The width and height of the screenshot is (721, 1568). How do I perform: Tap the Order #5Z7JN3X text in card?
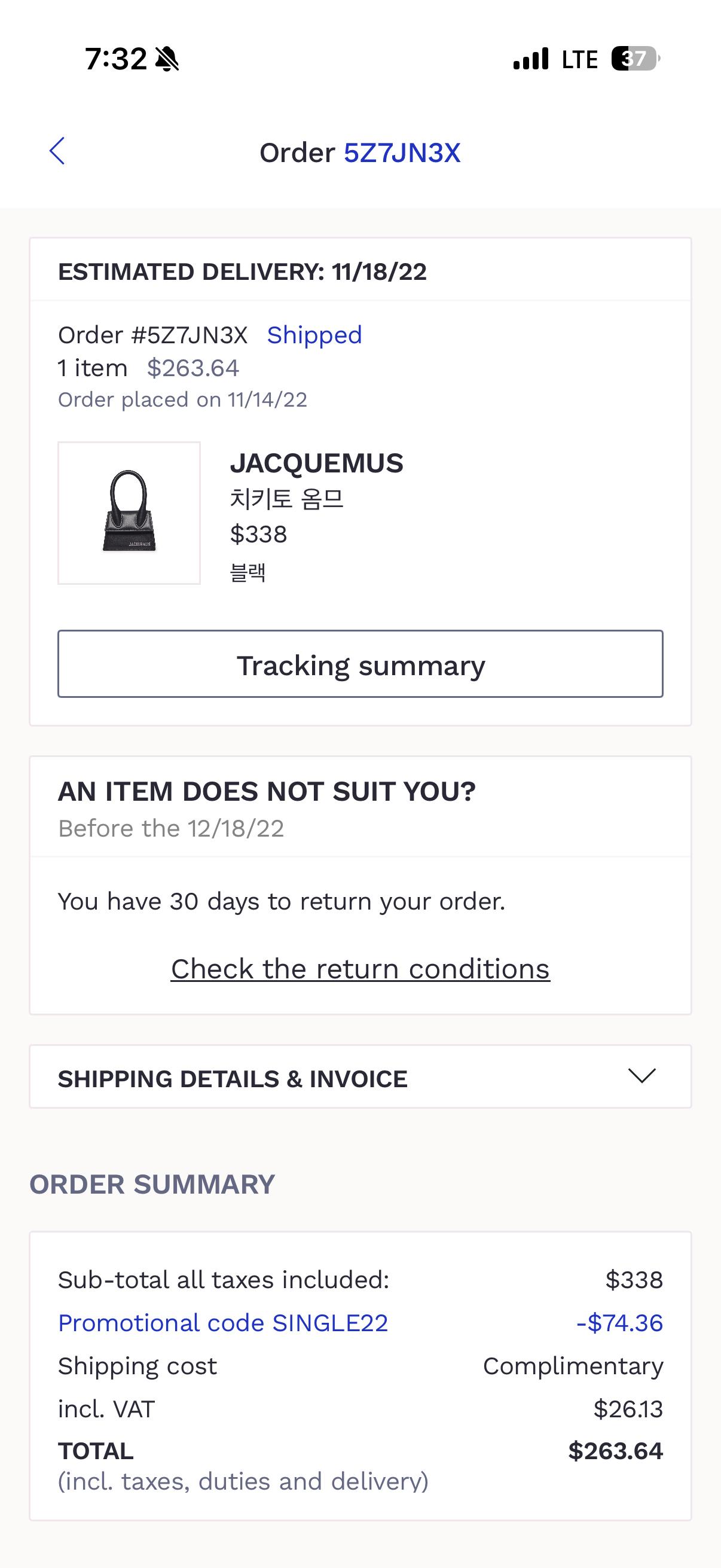152,335
